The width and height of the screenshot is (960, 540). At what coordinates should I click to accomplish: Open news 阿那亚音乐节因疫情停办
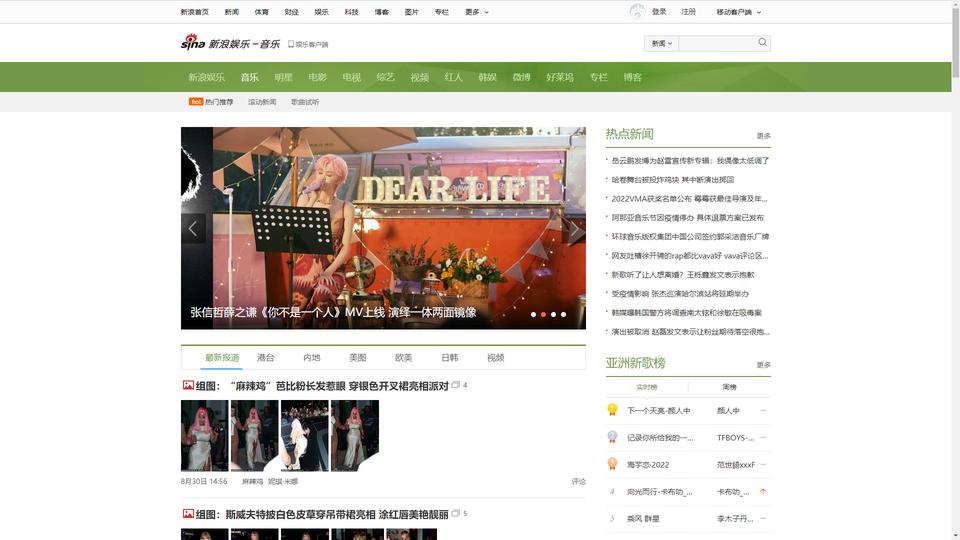[x=688, y=217]
